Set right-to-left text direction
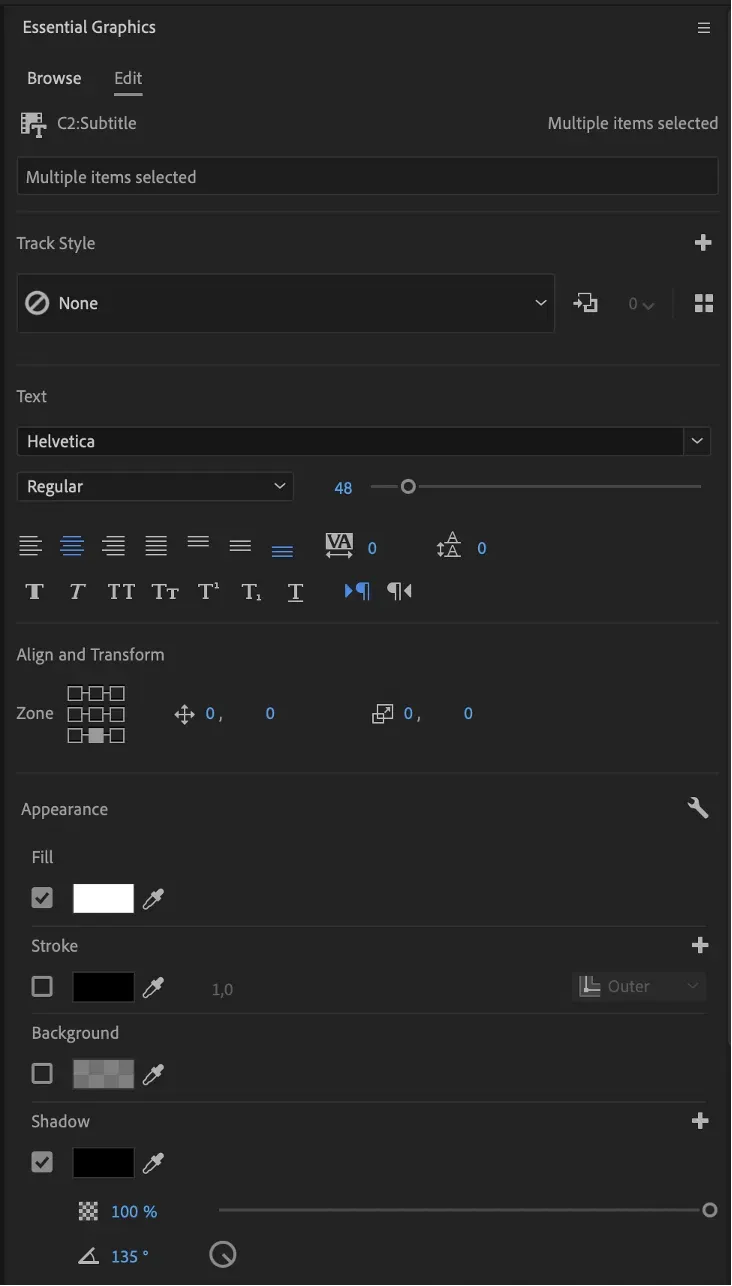 point(400,591)
